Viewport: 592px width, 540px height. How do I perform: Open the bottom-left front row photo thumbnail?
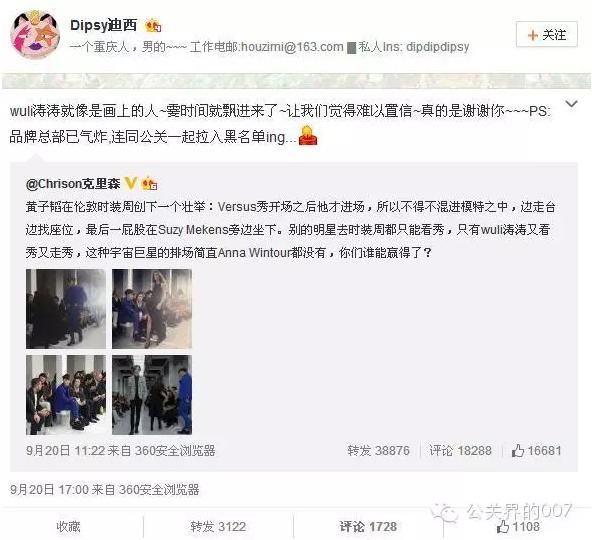tap(66, 395)
